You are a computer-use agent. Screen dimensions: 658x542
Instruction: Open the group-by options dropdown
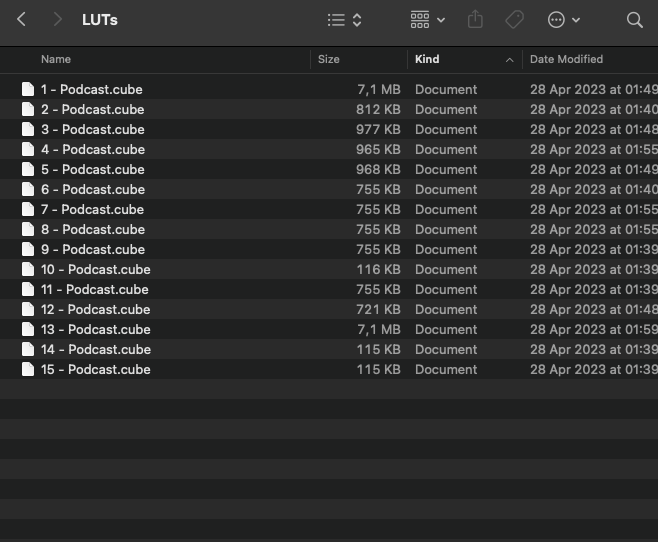point(427,20)
